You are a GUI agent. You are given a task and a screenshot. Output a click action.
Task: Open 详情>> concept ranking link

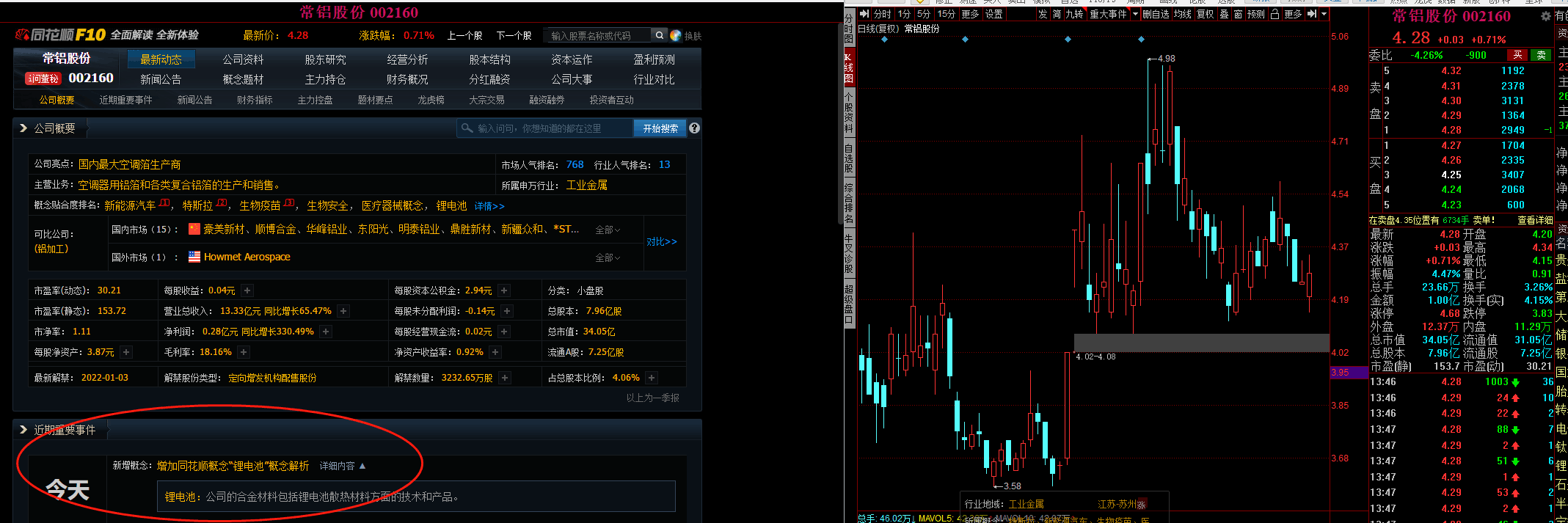(x=489, y=206)
